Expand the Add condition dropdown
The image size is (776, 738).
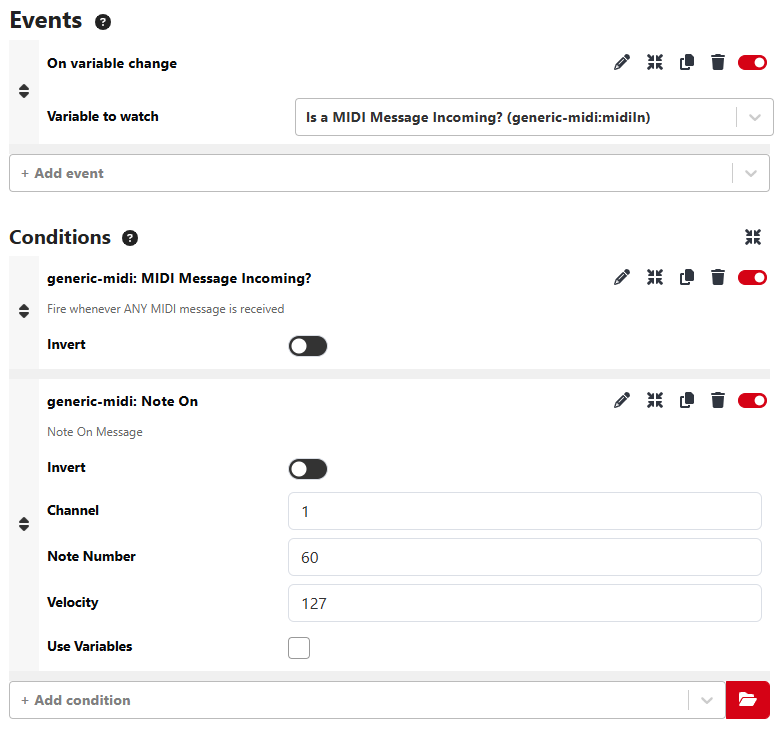[x=707, y=700]
